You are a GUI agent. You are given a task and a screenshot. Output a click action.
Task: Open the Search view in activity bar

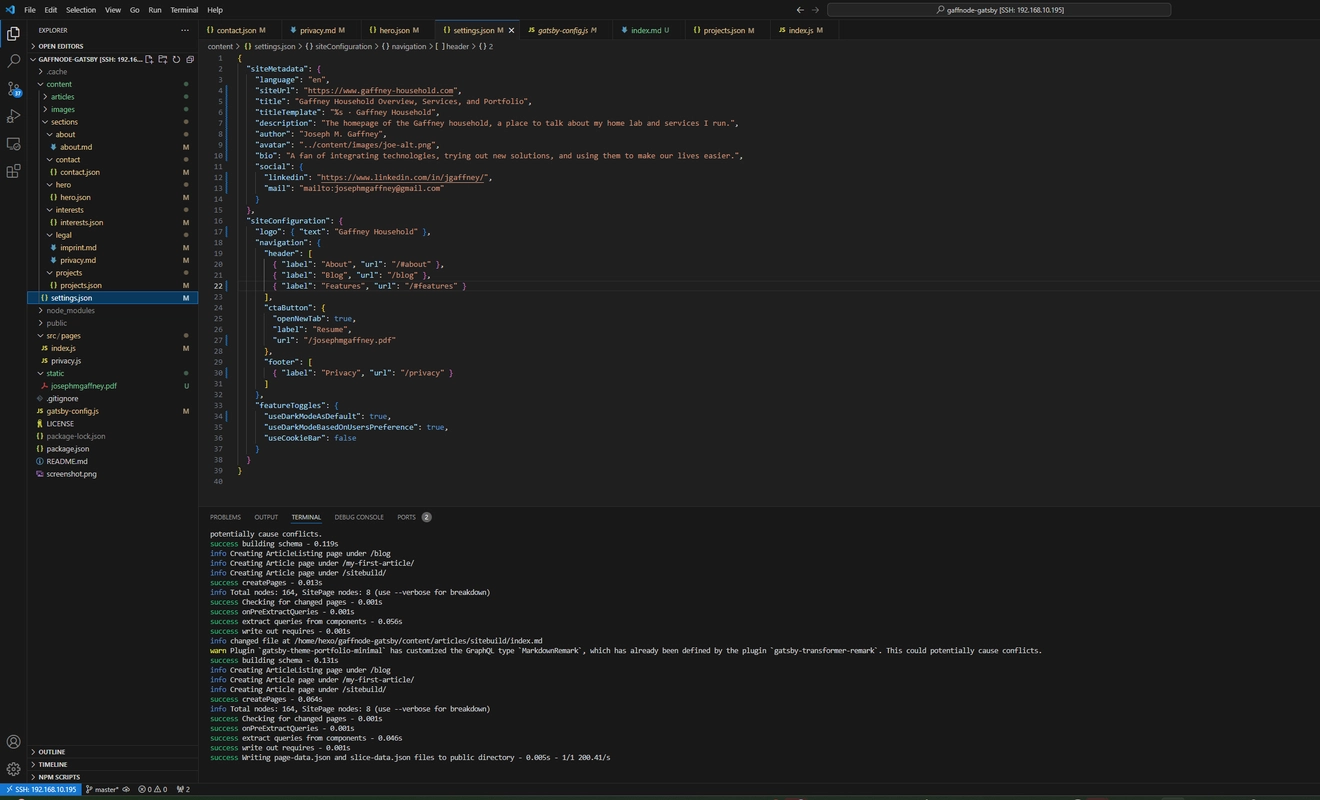tap(13, 61)
